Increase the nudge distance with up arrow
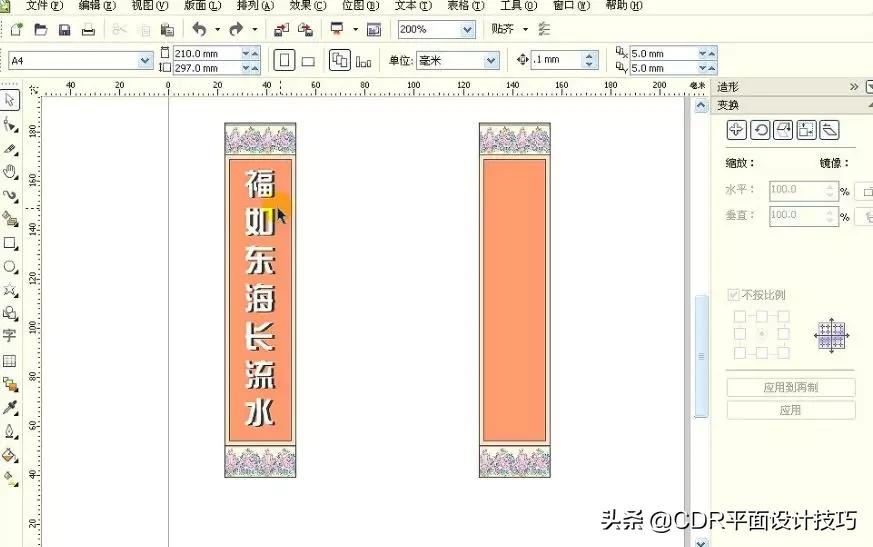 [x=590, y=56]
